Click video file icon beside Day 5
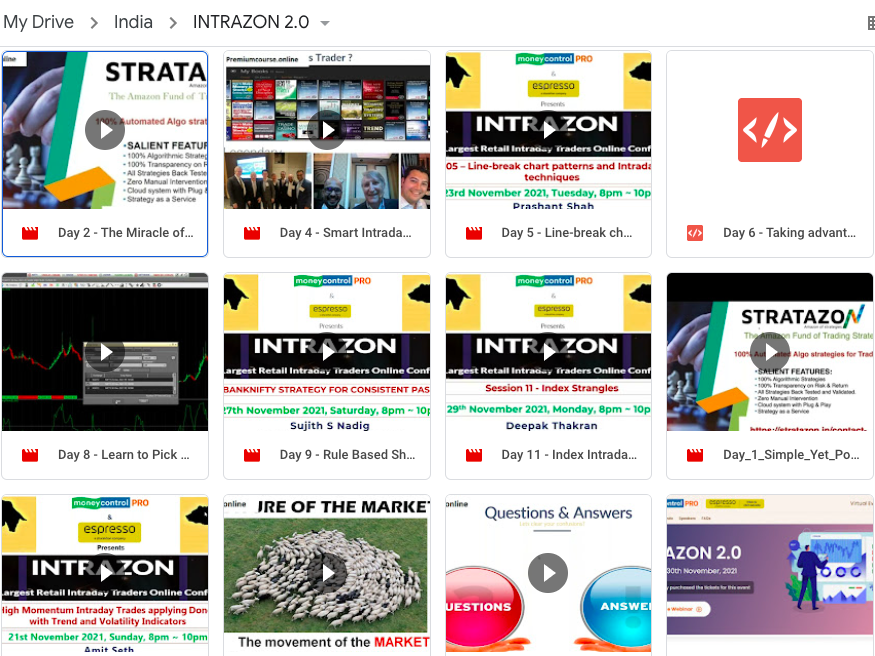The width and height of the screenshot is (875, 656). tap(474, 233)
